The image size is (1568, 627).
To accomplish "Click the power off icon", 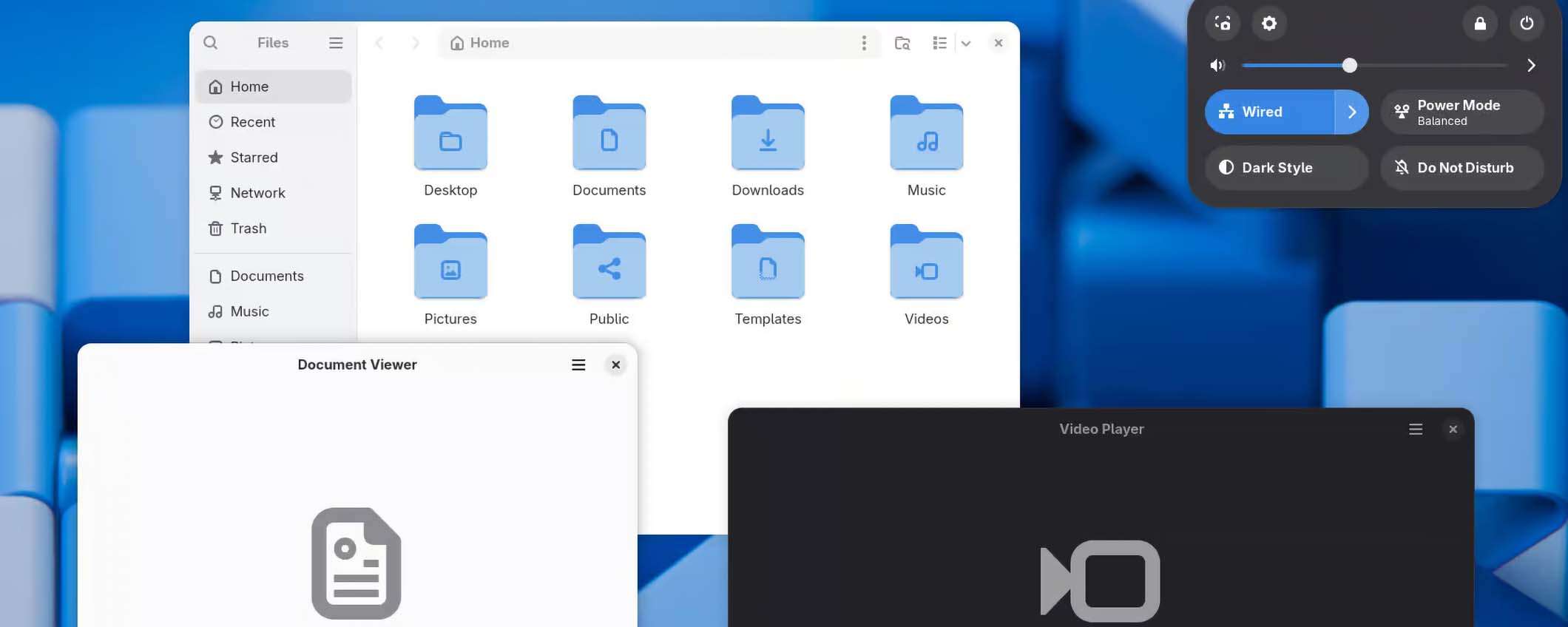I will click(1527, 24).
